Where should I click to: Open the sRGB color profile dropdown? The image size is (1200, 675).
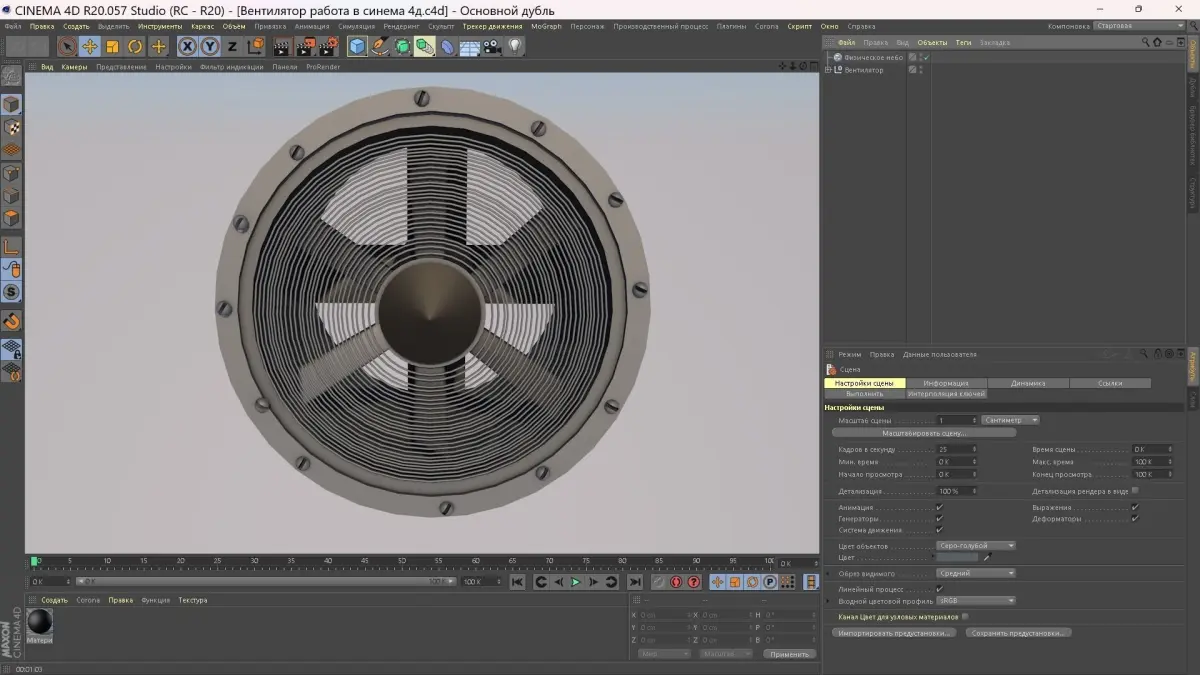point(977,601)
